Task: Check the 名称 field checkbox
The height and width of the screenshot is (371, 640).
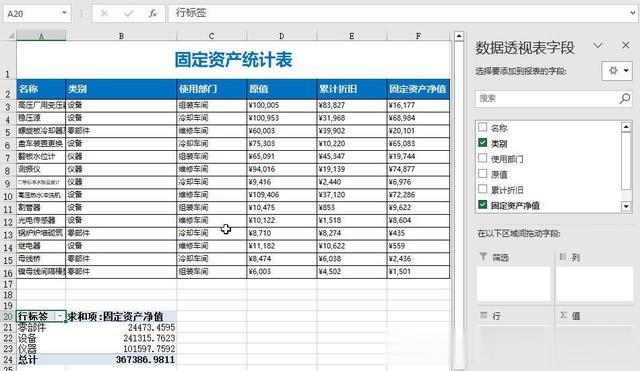Action: coord(482,127)
